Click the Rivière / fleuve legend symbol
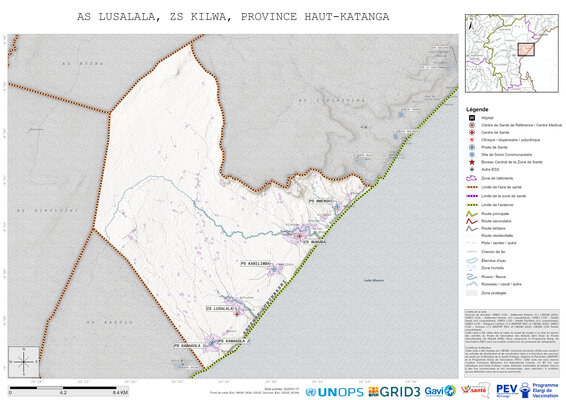 472,277
